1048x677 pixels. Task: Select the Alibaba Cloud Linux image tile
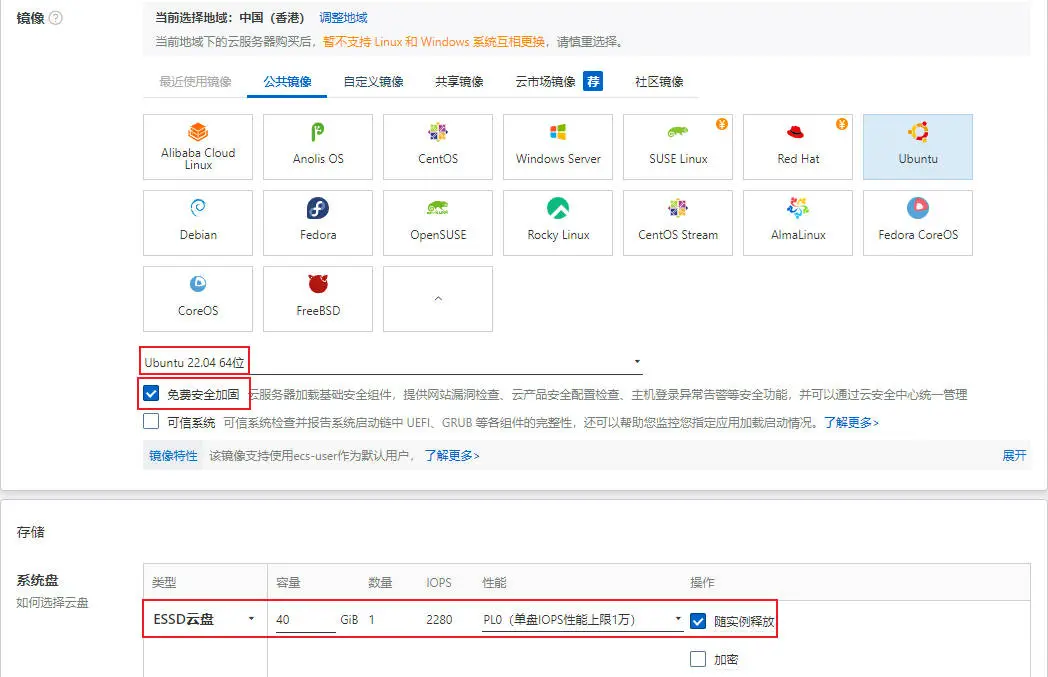coord(198,147)
